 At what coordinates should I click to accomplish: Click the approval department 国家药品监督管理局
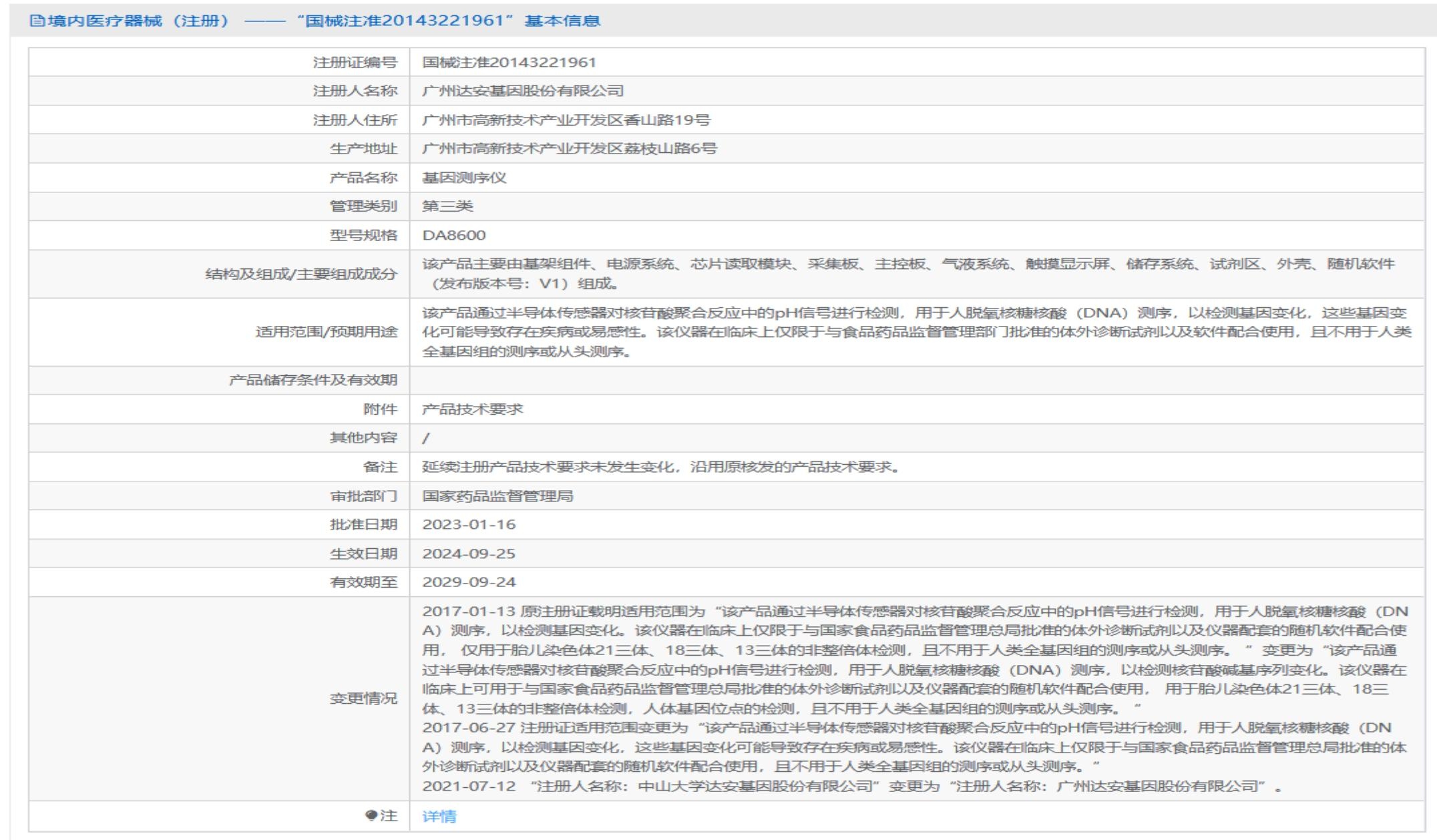[x=497, y=496]
